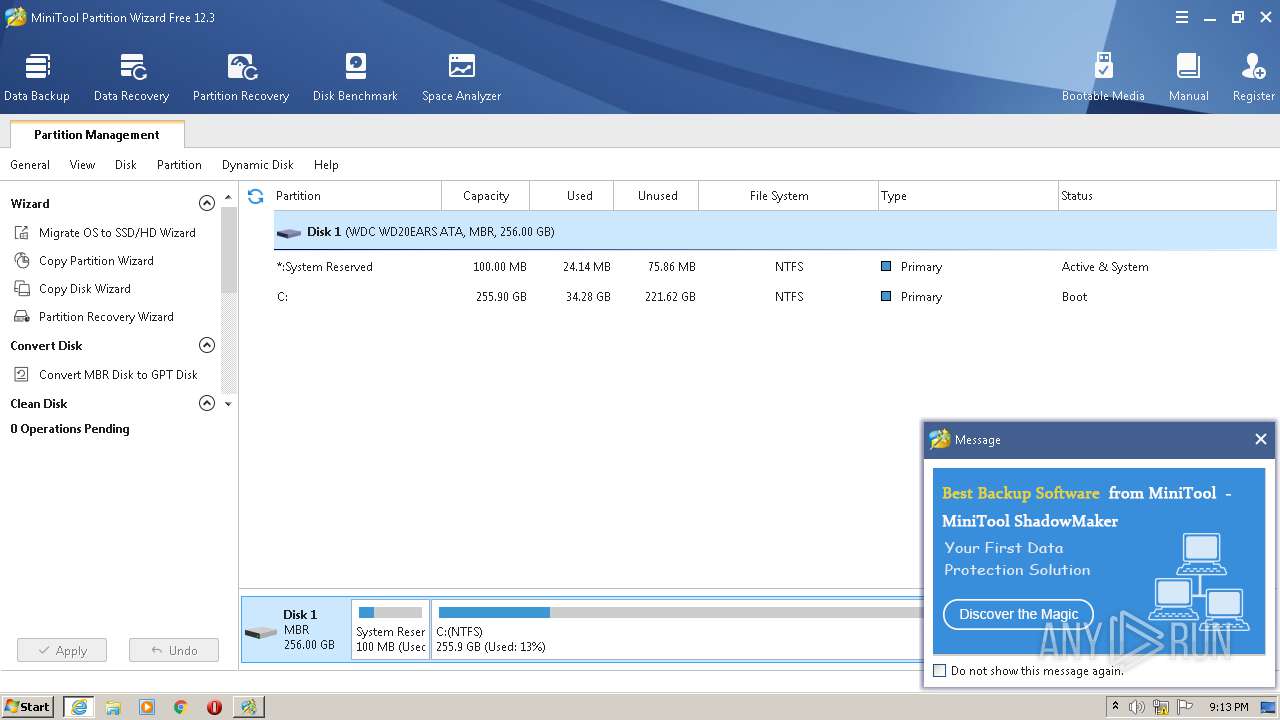Sort by Partition column header
Viewport: 1280px width, 720px height.
pyautogui.click(x=357, y=196)
